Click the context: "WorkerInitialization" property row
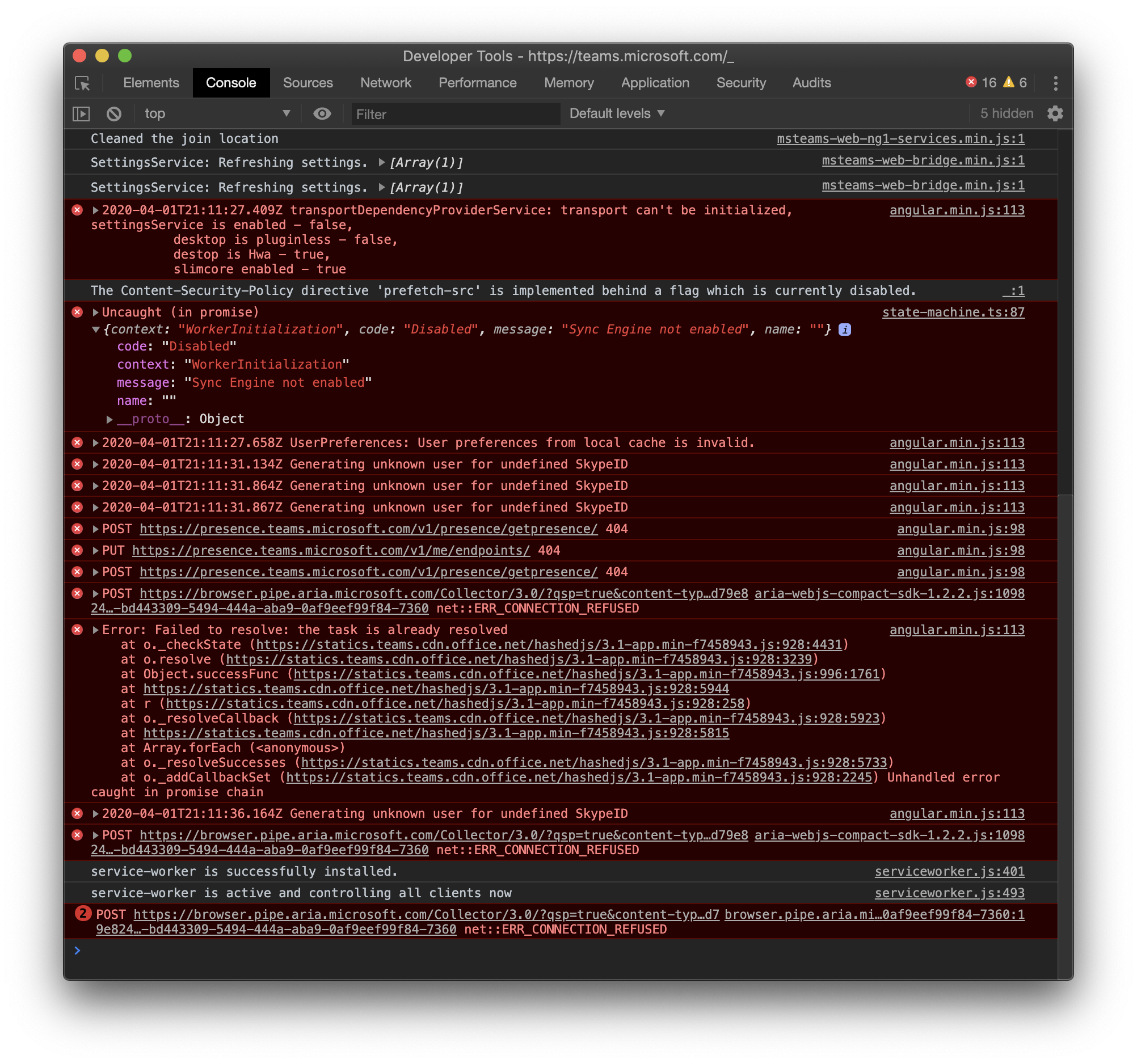Viewport: 1137px width, 1064px height. pos(233,365)
